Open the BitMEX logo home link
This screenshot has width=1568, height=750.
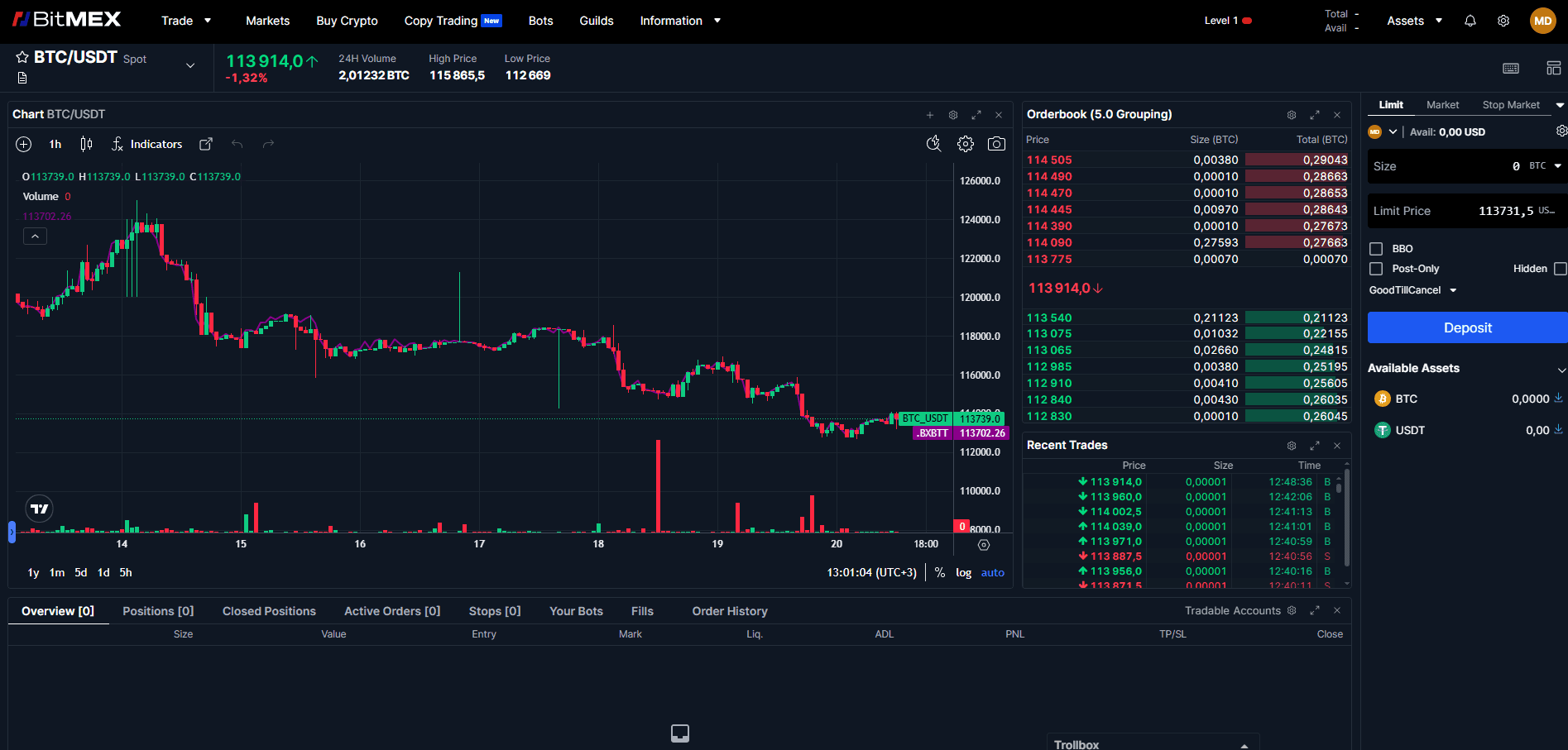67,19
